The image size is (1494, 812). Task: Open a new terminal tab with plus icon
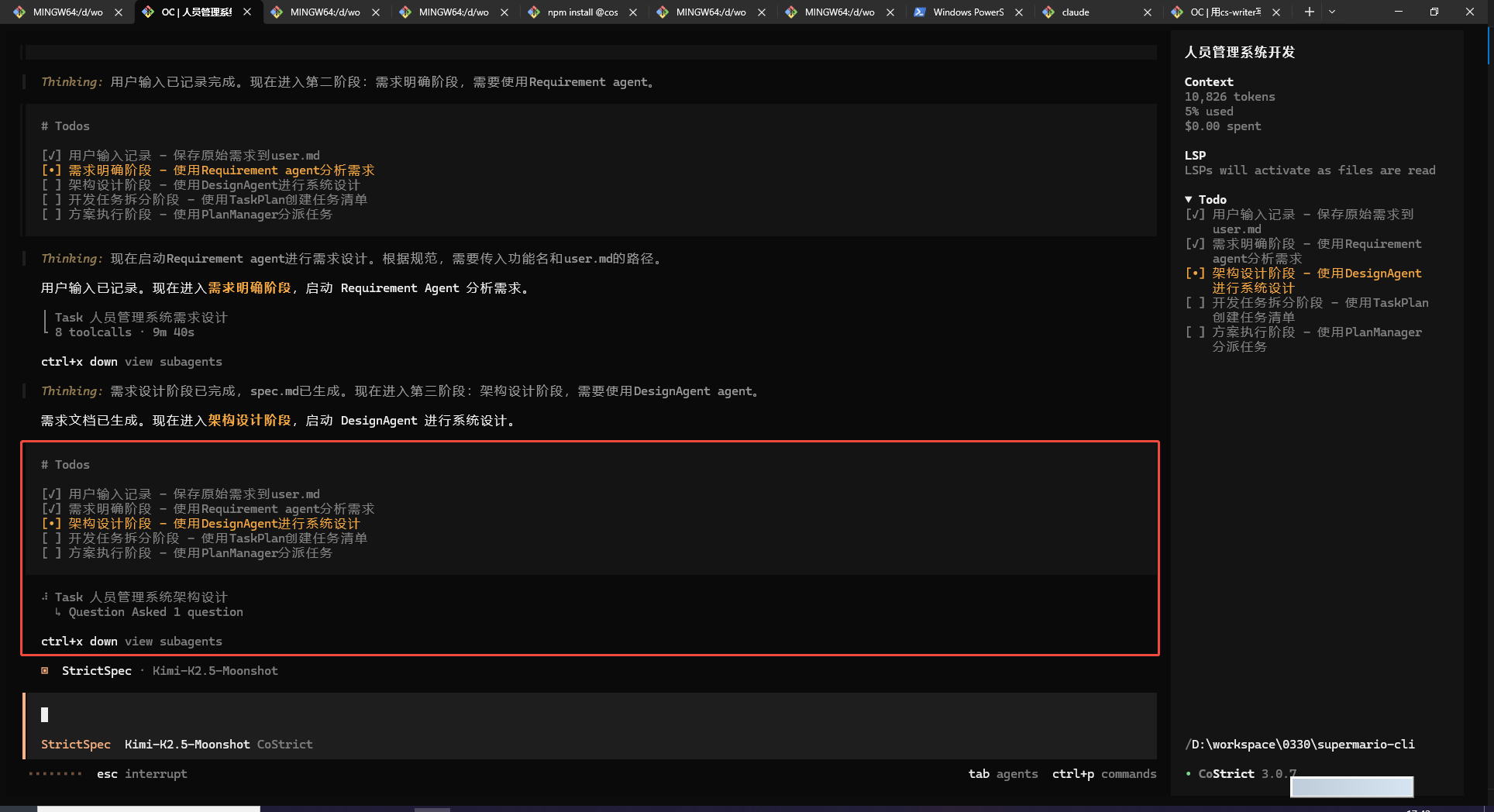pyautogui.click(x=1309, y=12)
